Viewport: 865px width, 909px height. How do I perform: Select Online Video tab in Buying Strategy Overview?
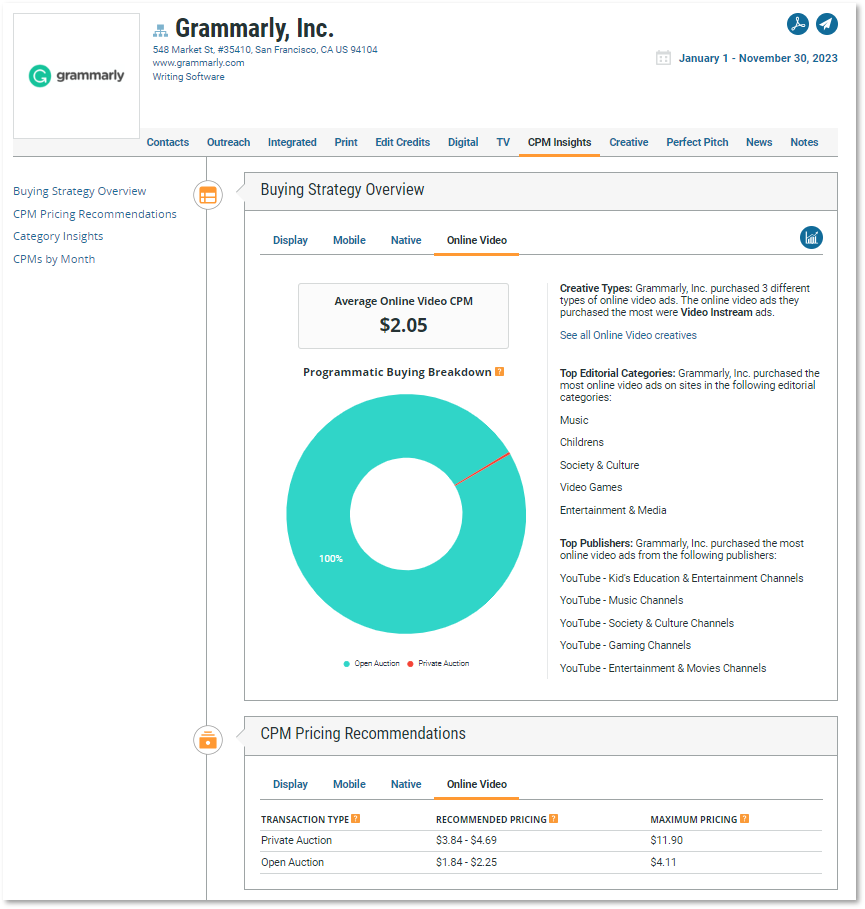[x=477, y=240]
